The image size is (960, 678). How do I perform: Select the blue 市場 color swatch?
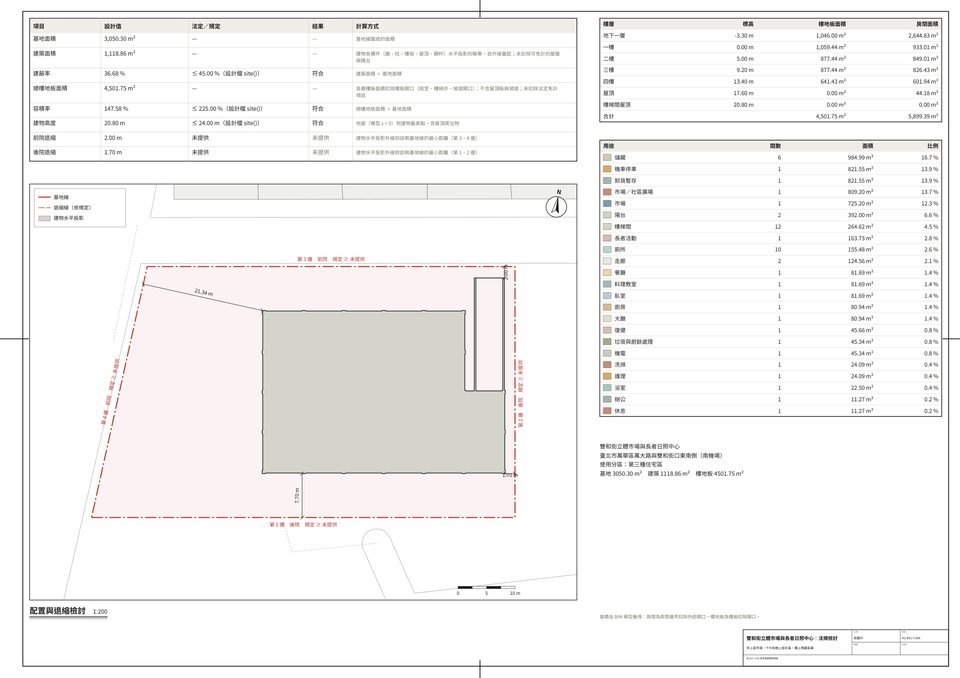607,203
